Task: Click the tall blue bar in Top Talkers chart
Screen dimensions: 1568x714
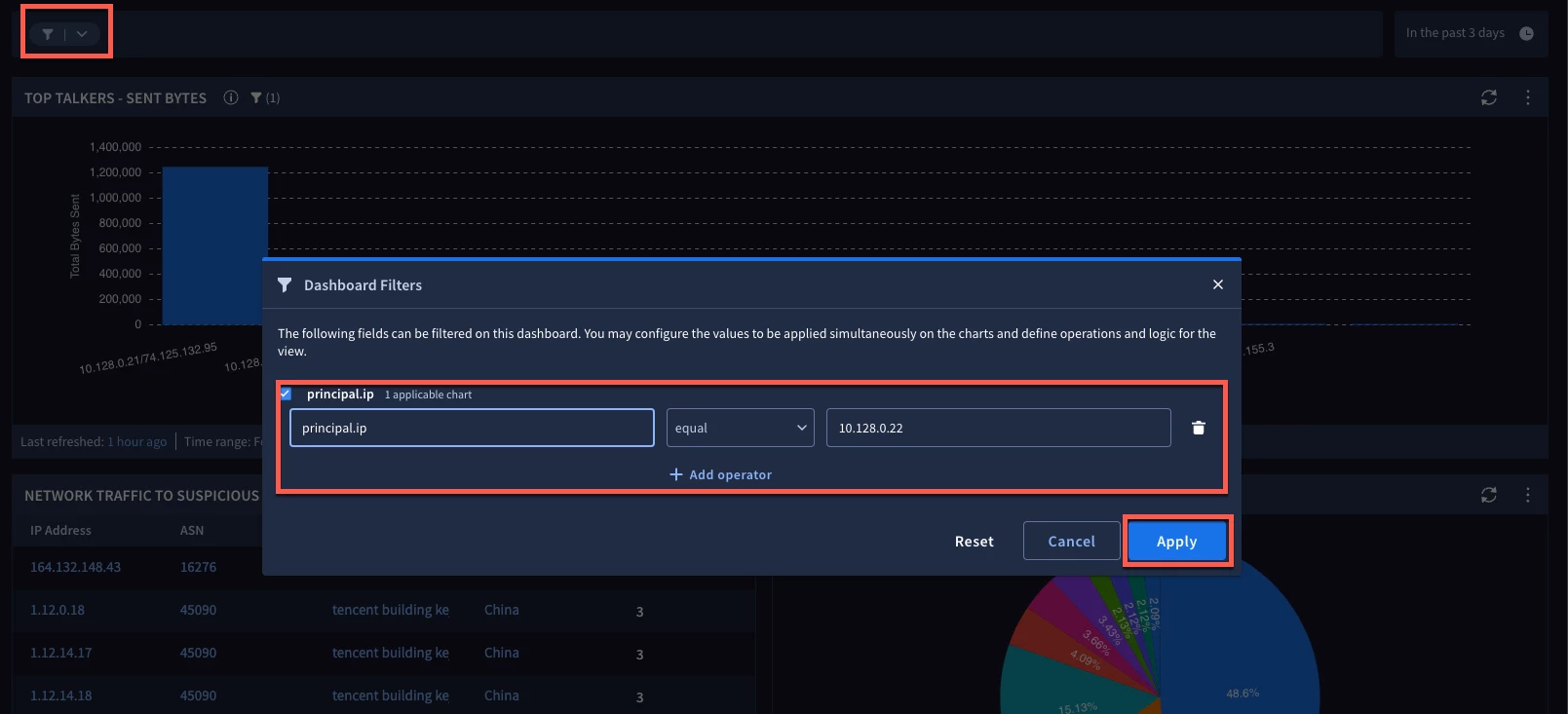Action: (x=215, y=245)
